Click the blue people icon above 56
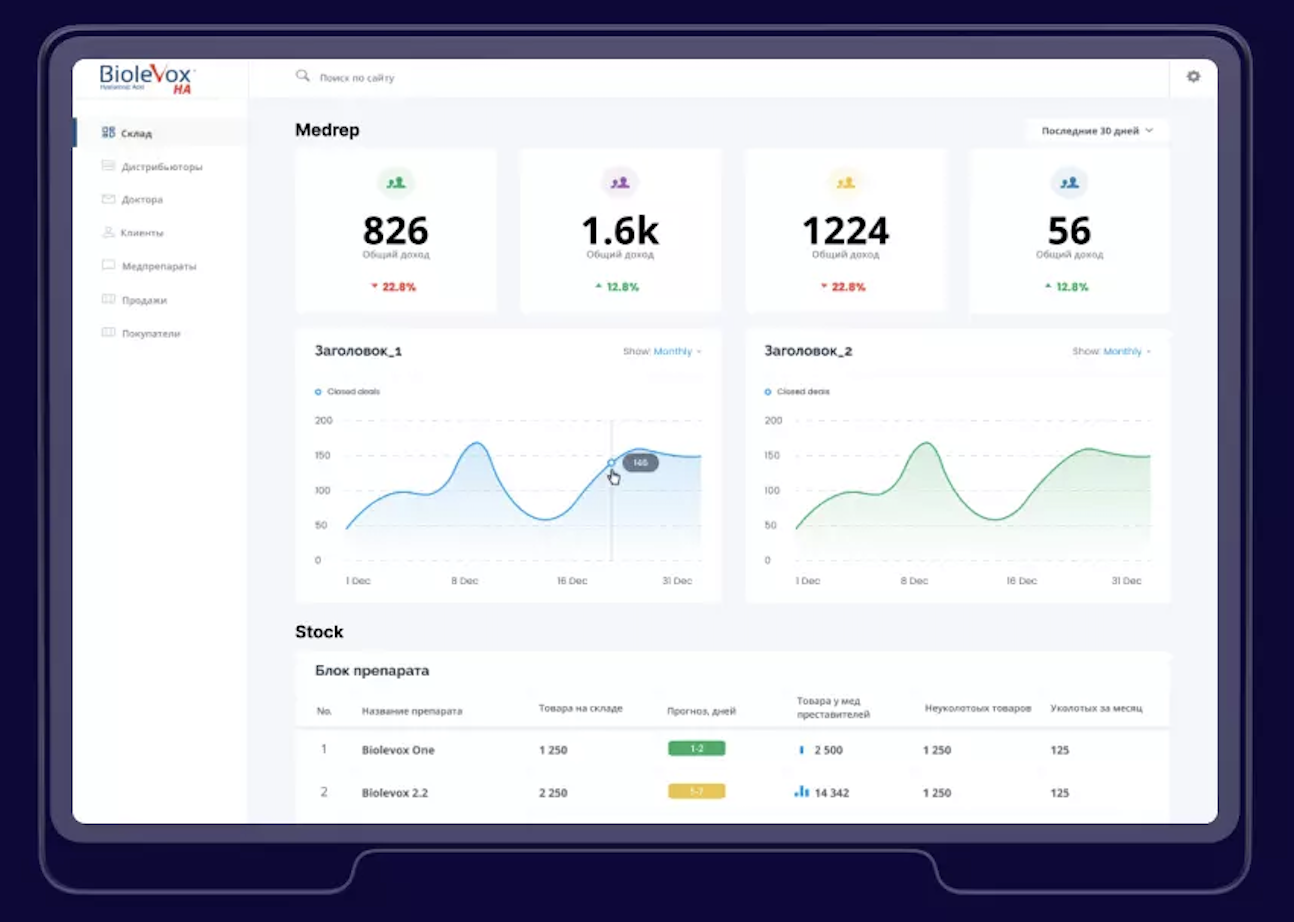This screenshot has width=1294, height=922. pyautogui.click(x=1069, y=183)
